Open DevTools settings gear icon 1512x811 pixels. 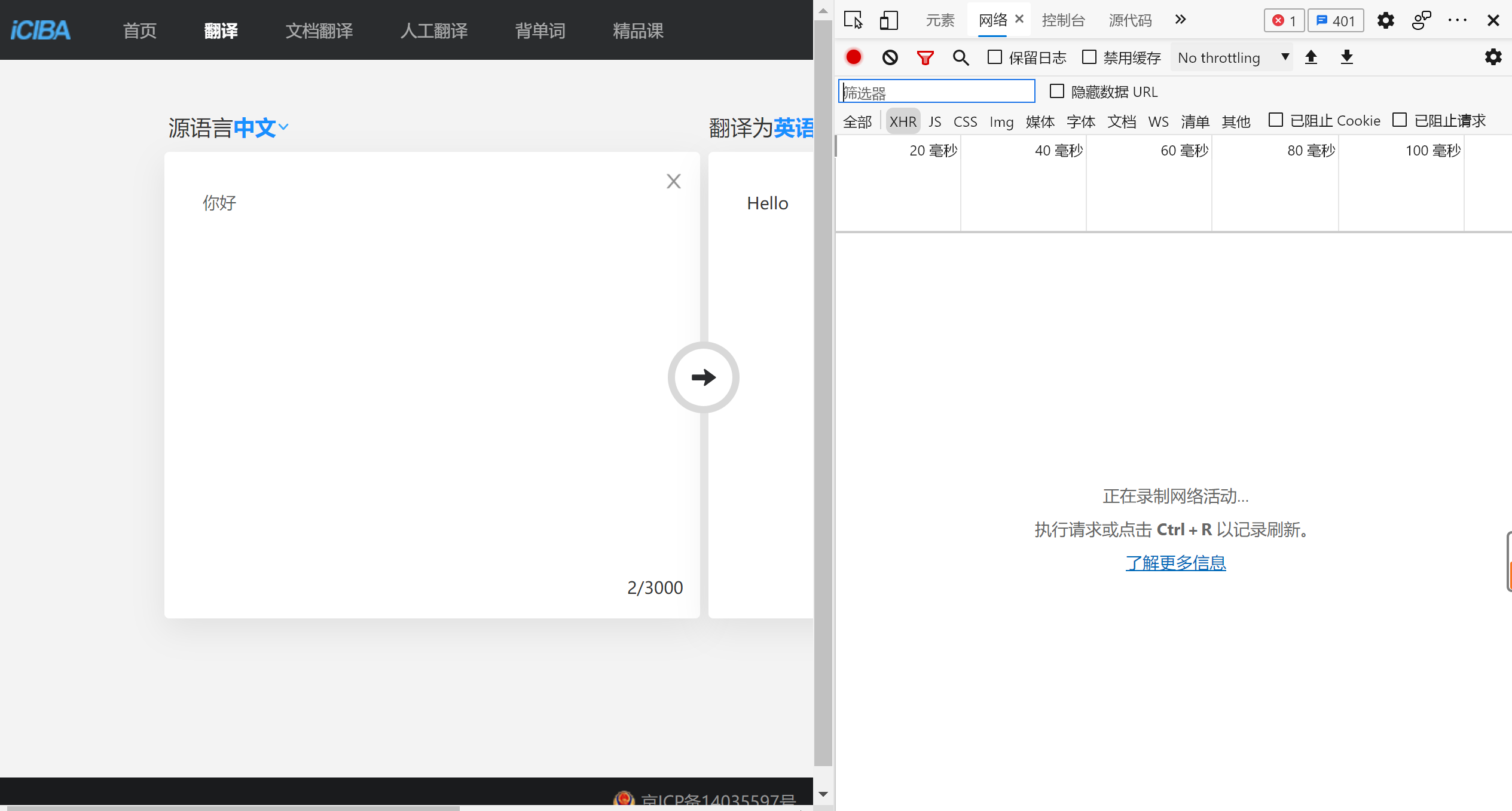coord(1386,20)
